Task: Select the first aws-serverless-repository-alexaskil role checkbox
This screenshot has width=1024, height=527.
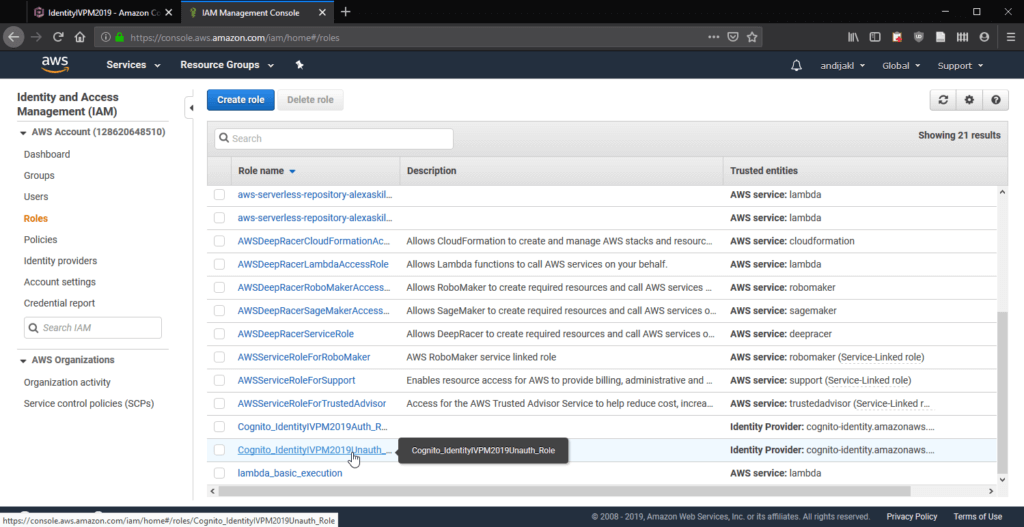Action: (219, 195)
